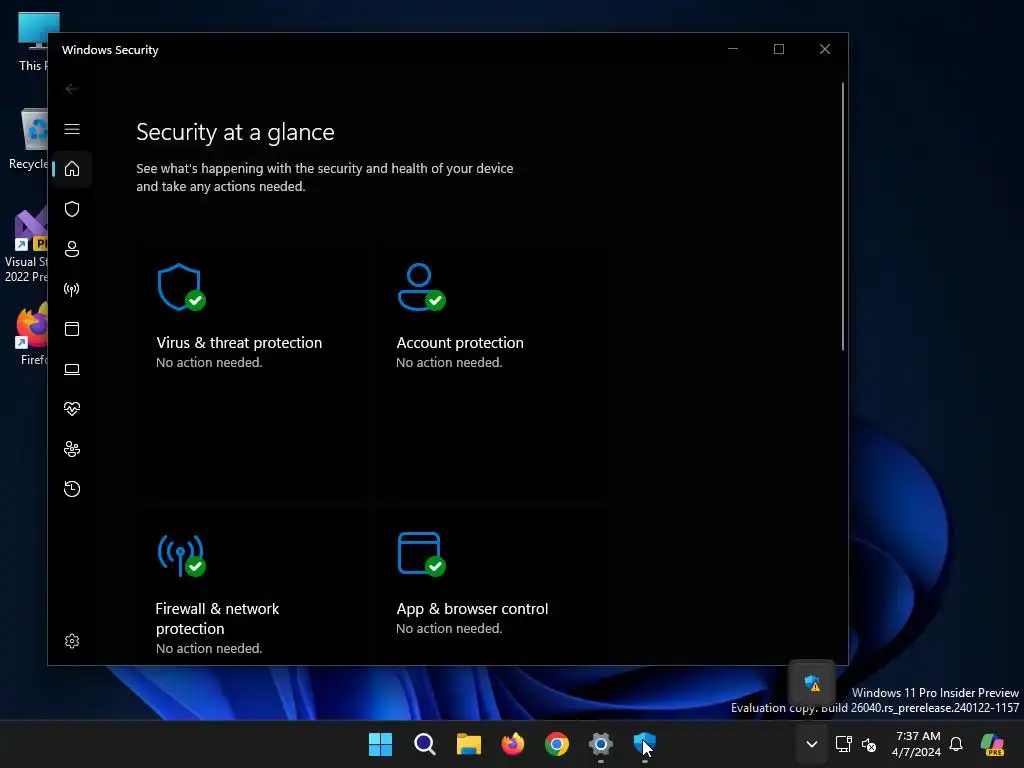
Task: Open the clock showing 7:37 AM
Action: coord(917,744)
